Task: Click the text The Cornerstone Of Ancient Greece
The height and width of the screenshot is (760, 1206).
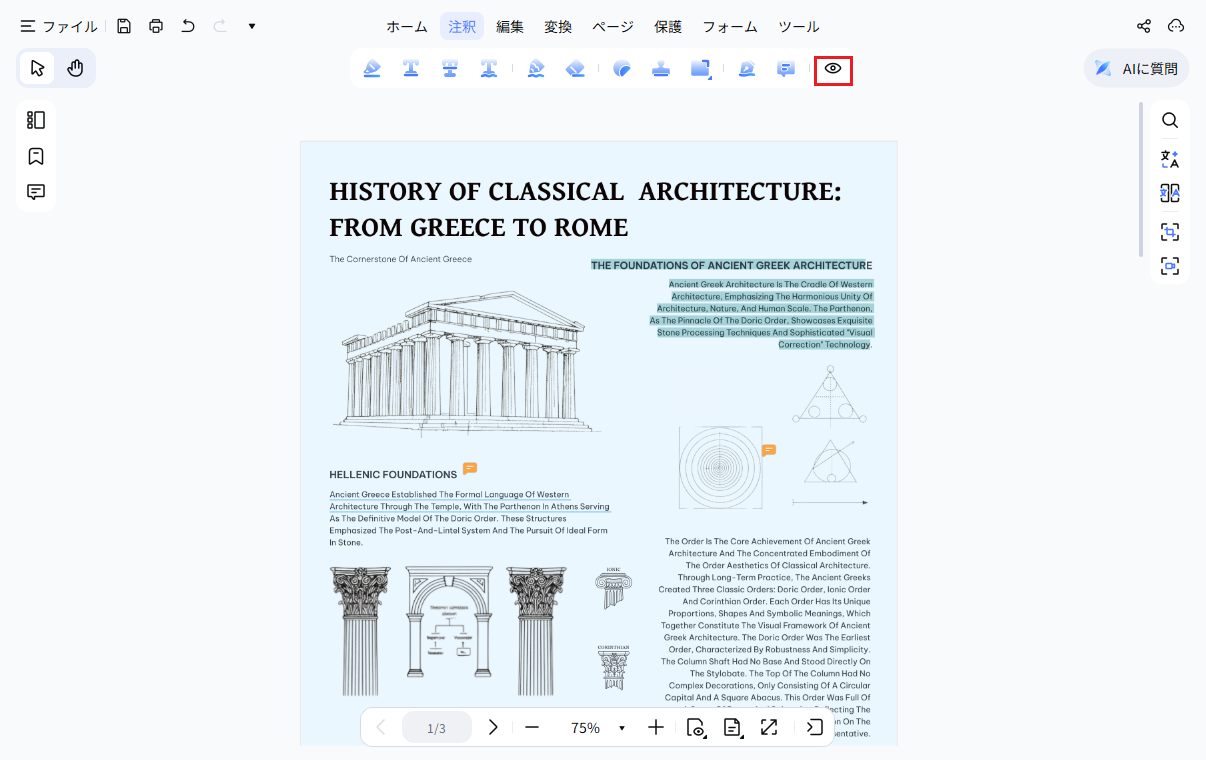Action: pyautogui.click(x=400, y=259)
